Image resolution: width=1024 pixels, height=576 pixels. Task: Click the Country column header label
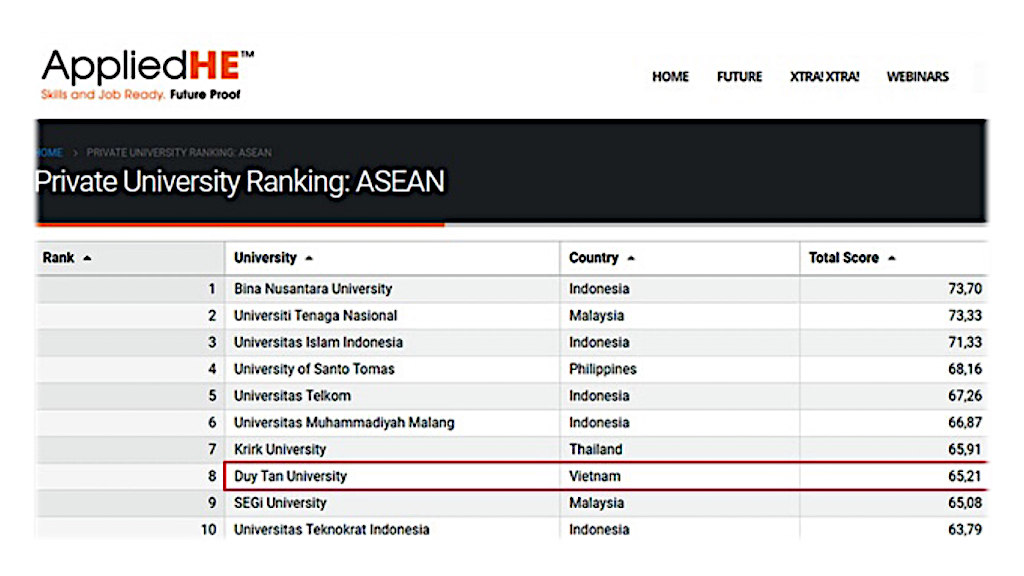pos(594,258)
